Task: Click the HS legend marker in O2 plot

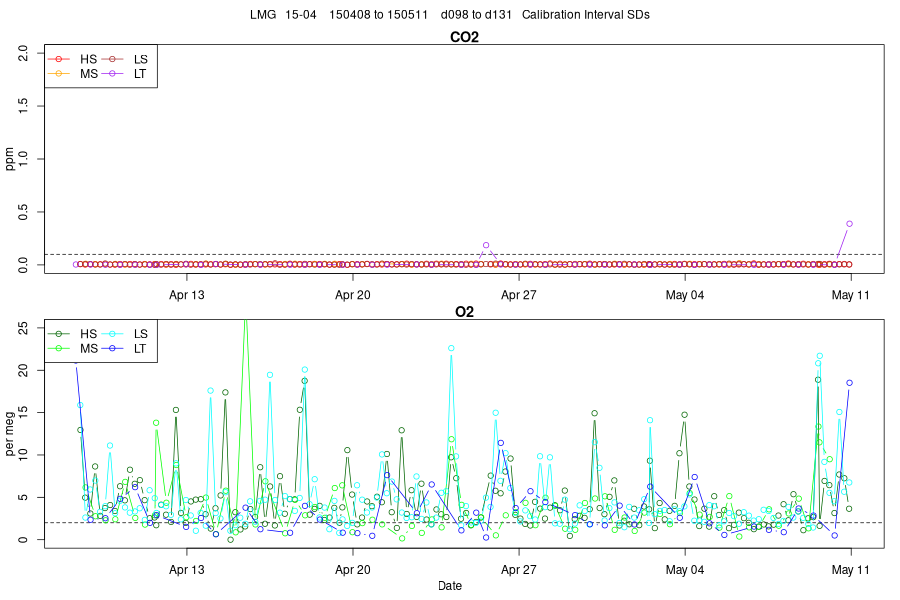Action: tap(59, 334)
